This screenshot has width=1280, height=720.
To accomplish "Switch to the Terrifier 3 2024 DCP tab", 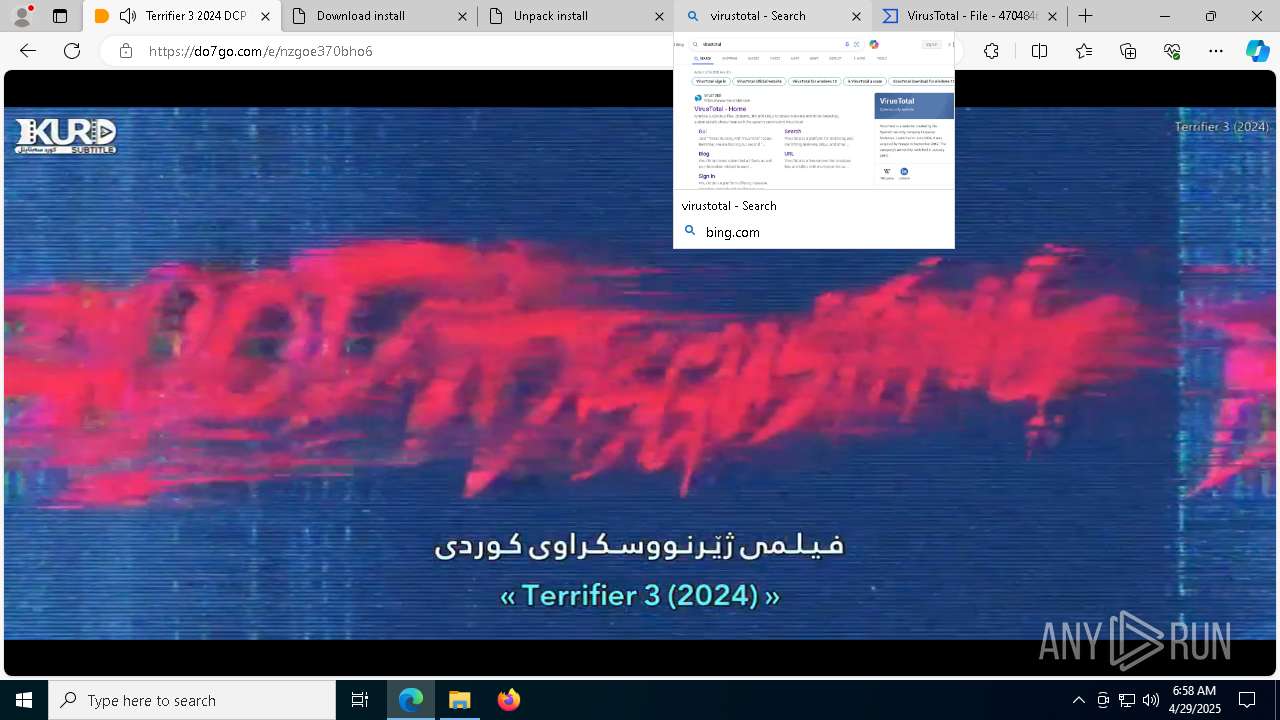I will tap(181, 16).
